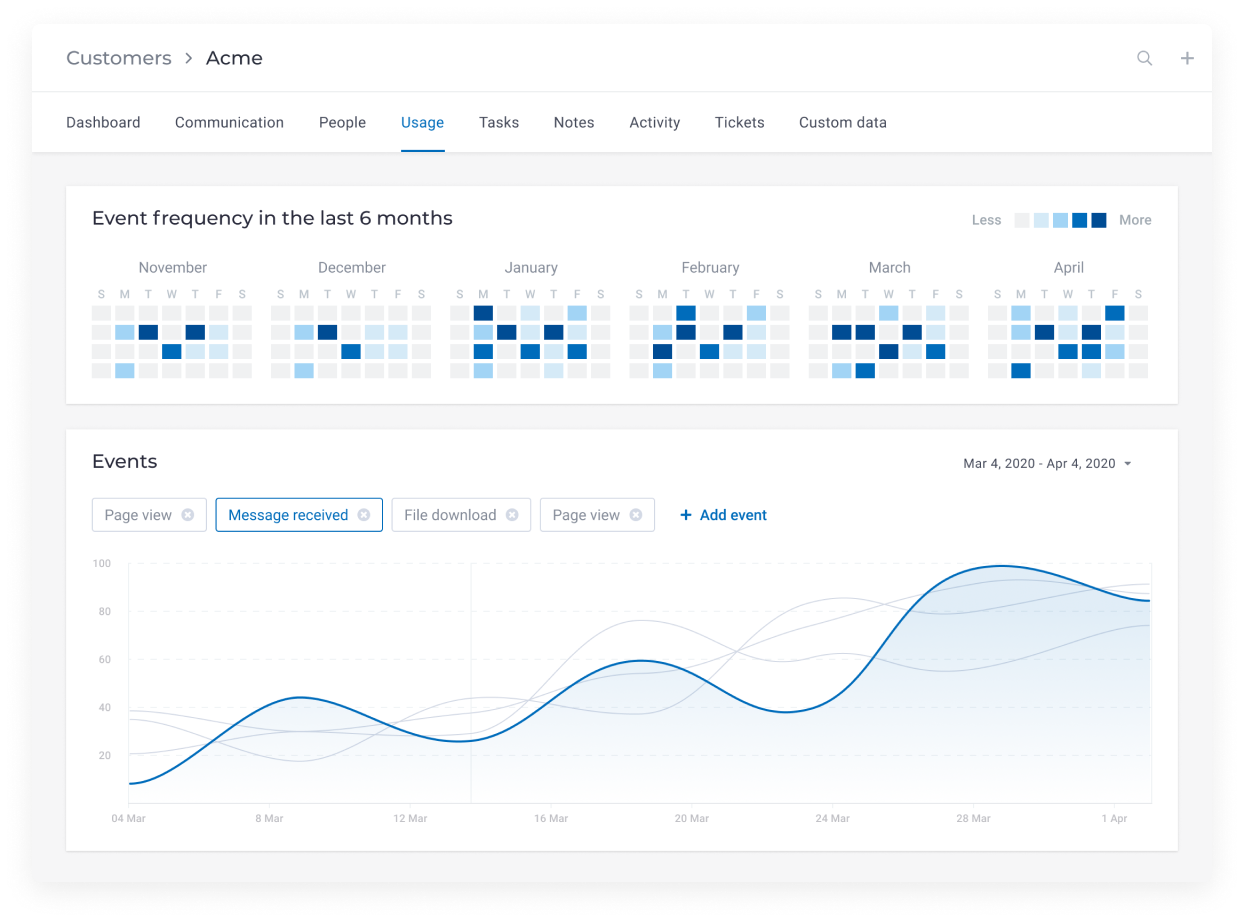Go to the Custom data tab
This screenshot has width=1244, height=922.
pyautogui.click(x=842, y=122)
